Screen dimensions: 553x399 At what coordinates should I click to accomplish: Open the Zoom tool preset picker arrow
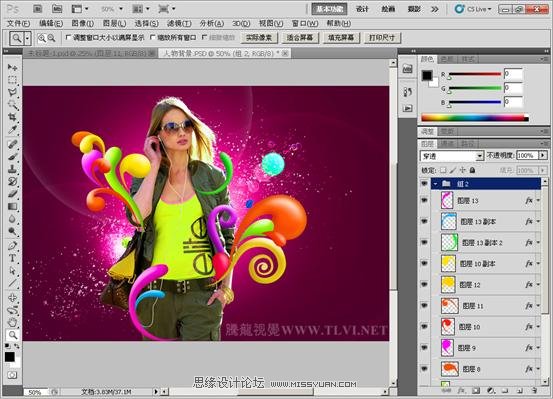pyautogui.click(x=28, y=38)
